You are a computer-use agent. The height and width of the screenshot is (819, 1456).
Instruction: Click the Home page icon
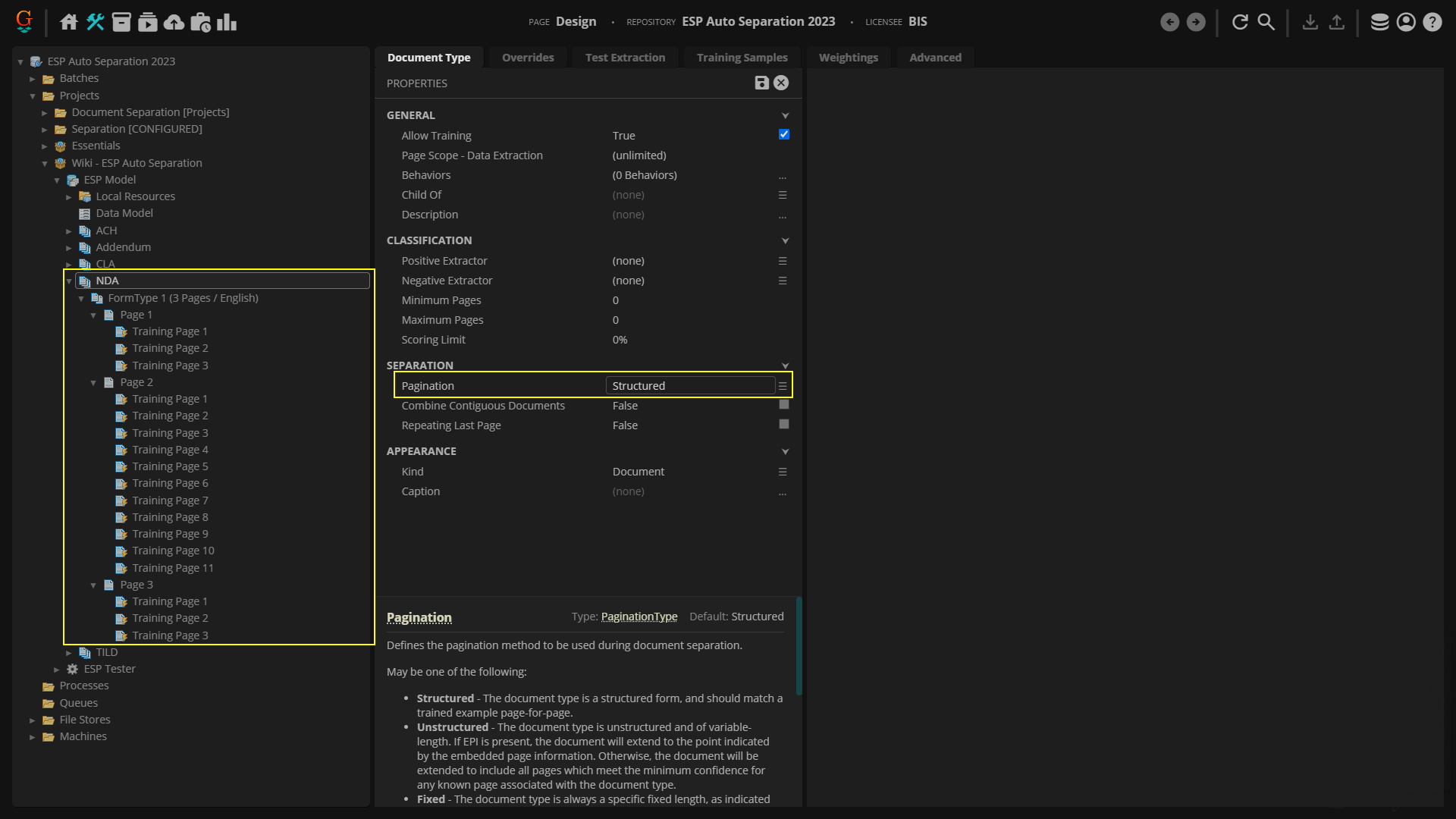click(x=68, y=22)
